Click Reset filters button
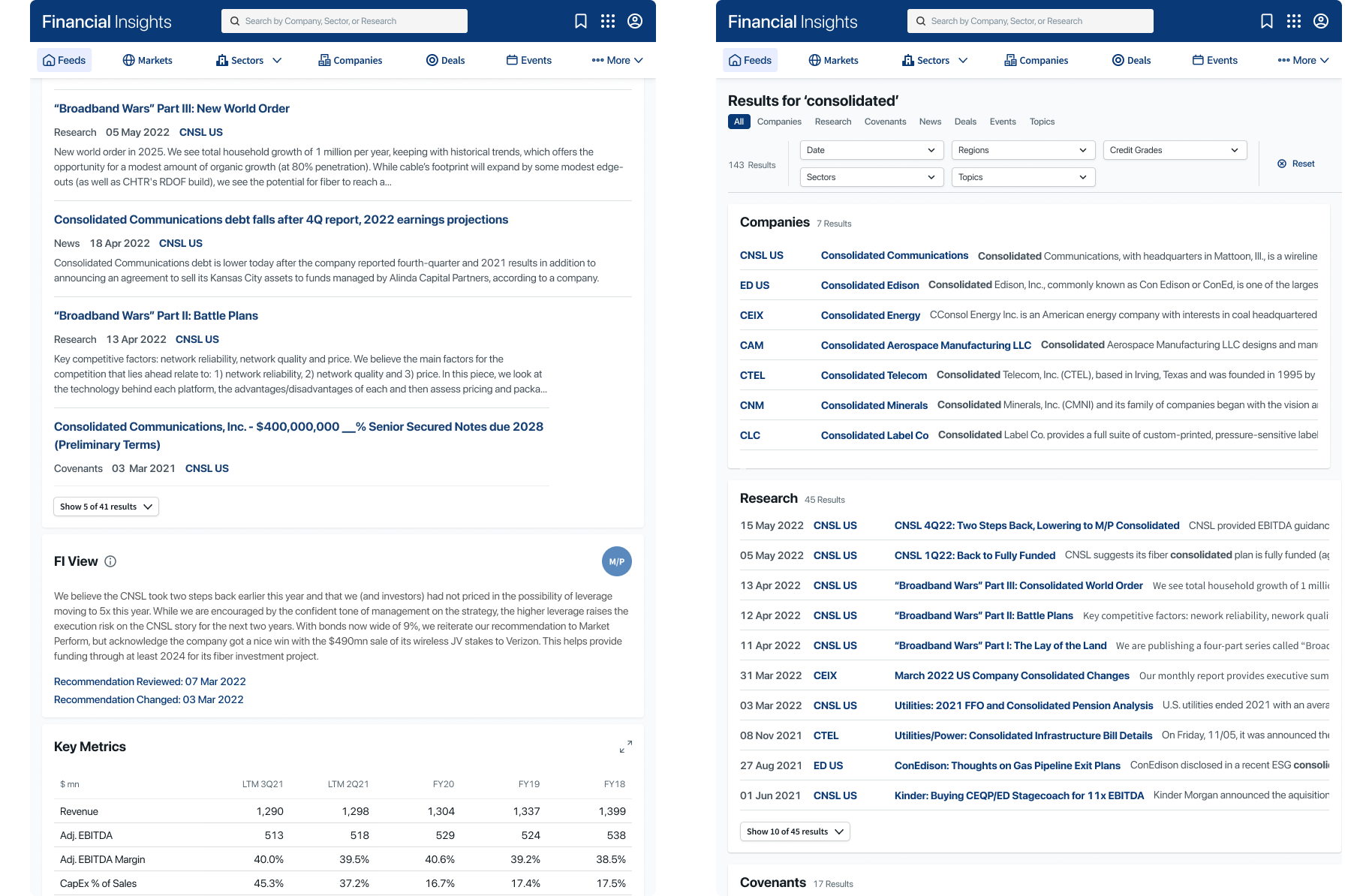The image size is (1372, 896). [x=1296, y=164]
